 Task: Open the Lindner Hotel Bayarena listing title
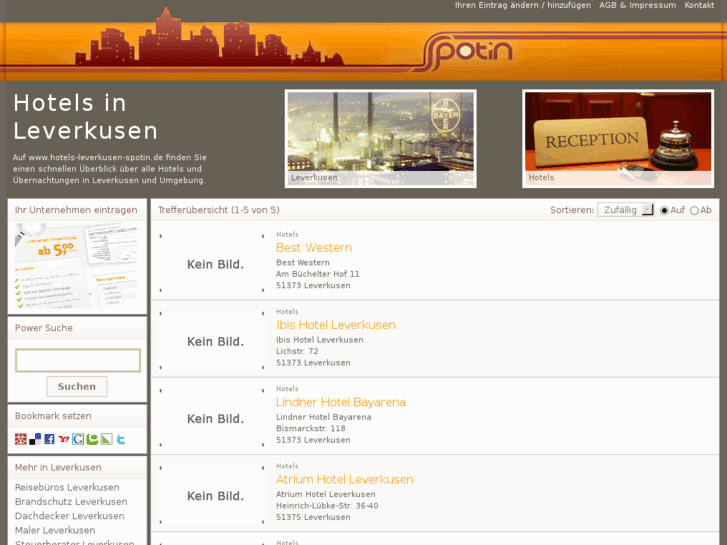click(341, 402)
